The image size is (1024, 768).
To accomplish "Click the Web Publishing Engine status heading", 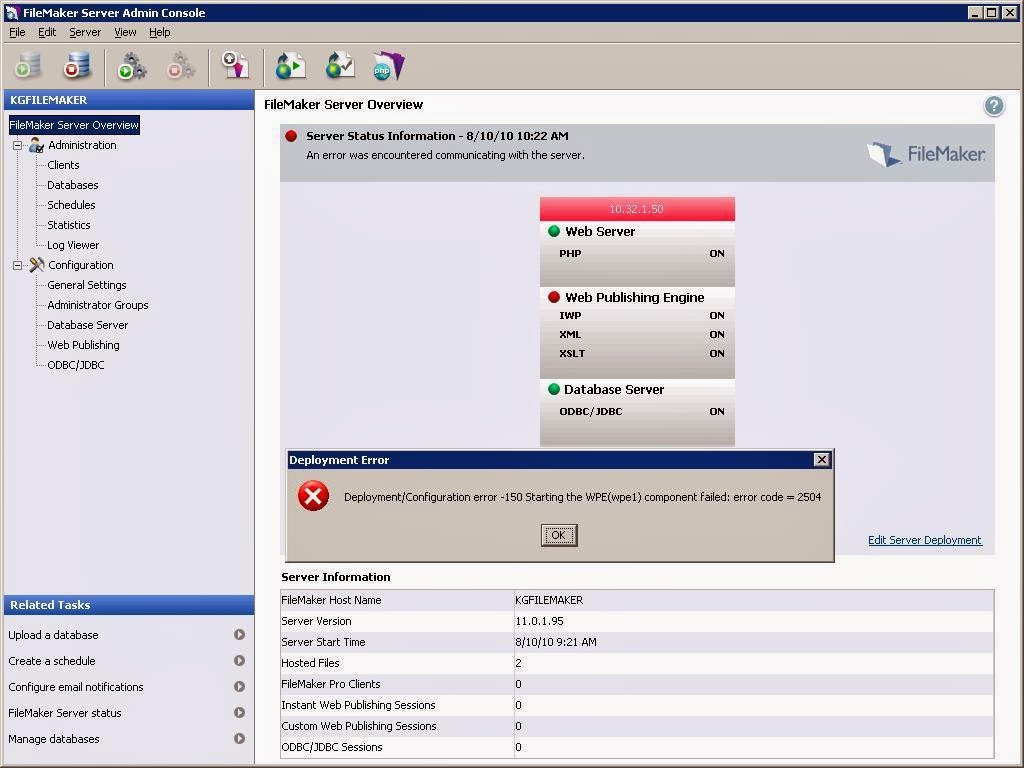I will coord(634,298).
